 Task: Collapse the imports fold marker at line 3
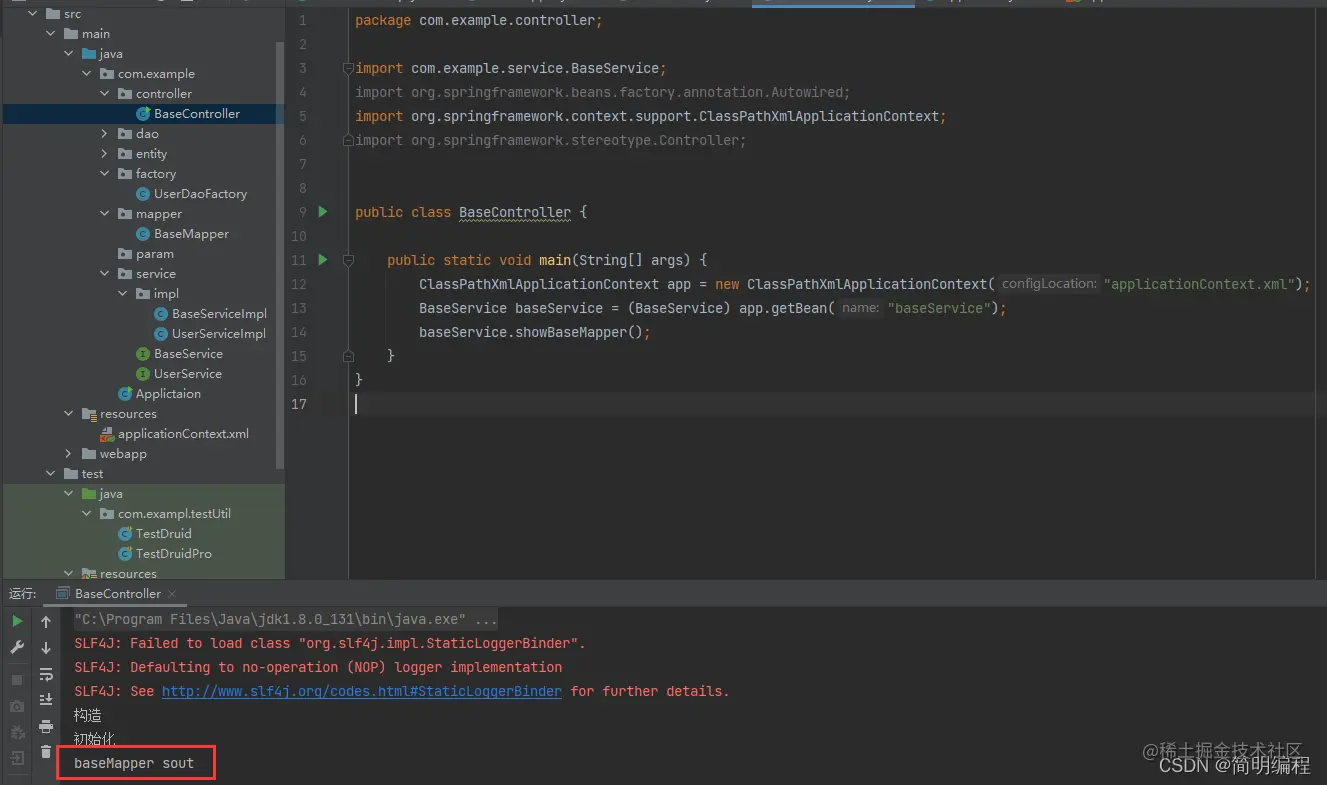(348, 68)
